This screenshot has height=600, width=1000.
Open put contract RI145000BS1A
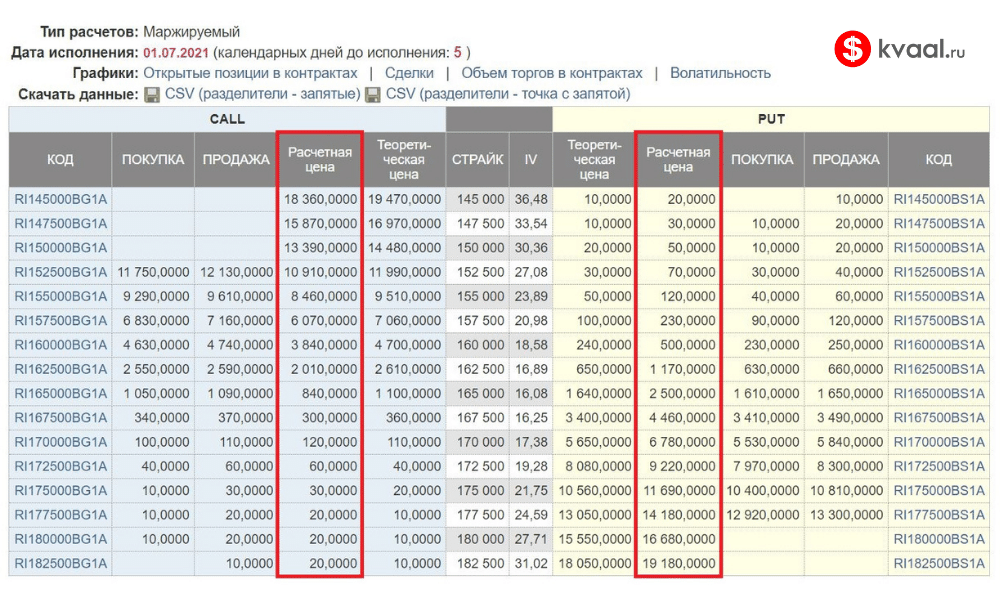[939, 200]
